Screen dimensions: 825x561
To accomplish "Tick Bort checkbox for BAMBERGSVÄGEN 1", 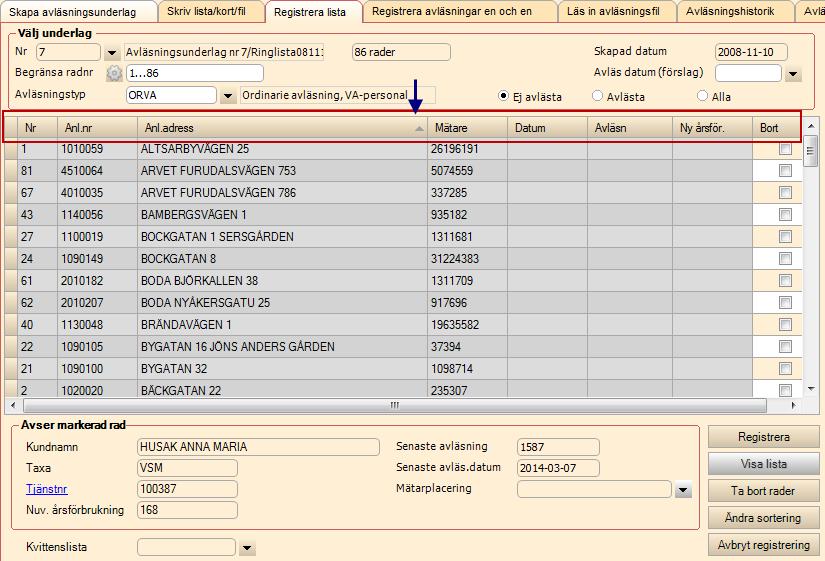I will coord(785,215).
